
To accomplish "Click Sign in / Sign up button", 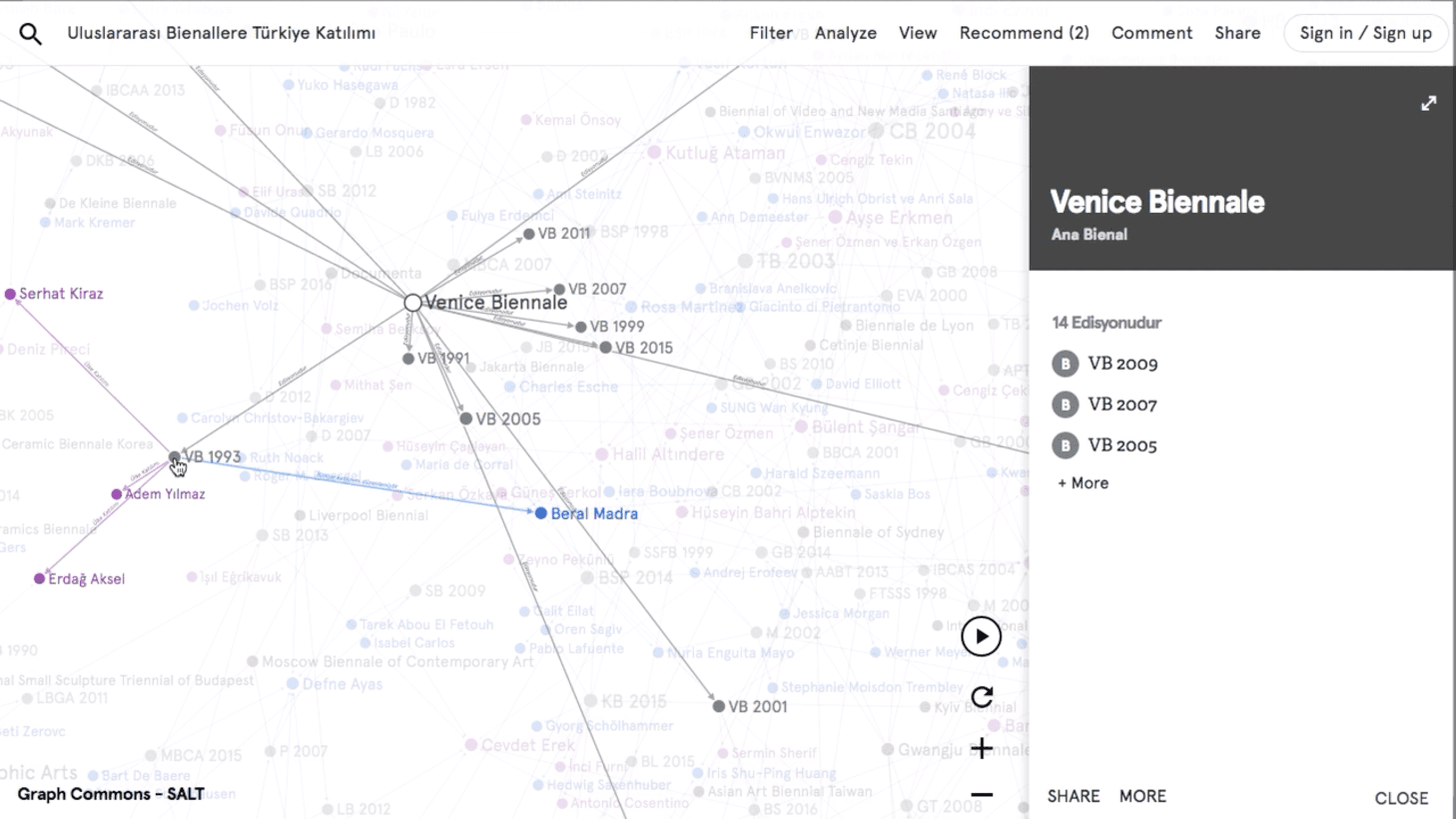I will pos(1365,33).
